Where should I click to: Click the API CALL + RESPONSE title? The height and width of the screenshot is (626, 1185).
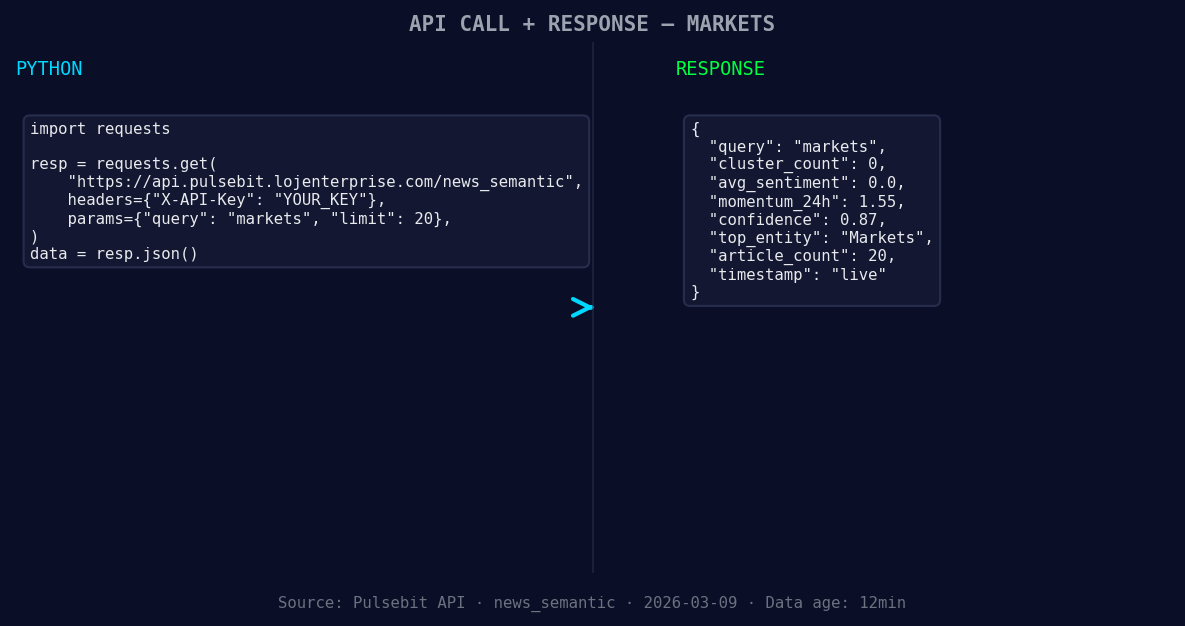[x=592, y=23]
